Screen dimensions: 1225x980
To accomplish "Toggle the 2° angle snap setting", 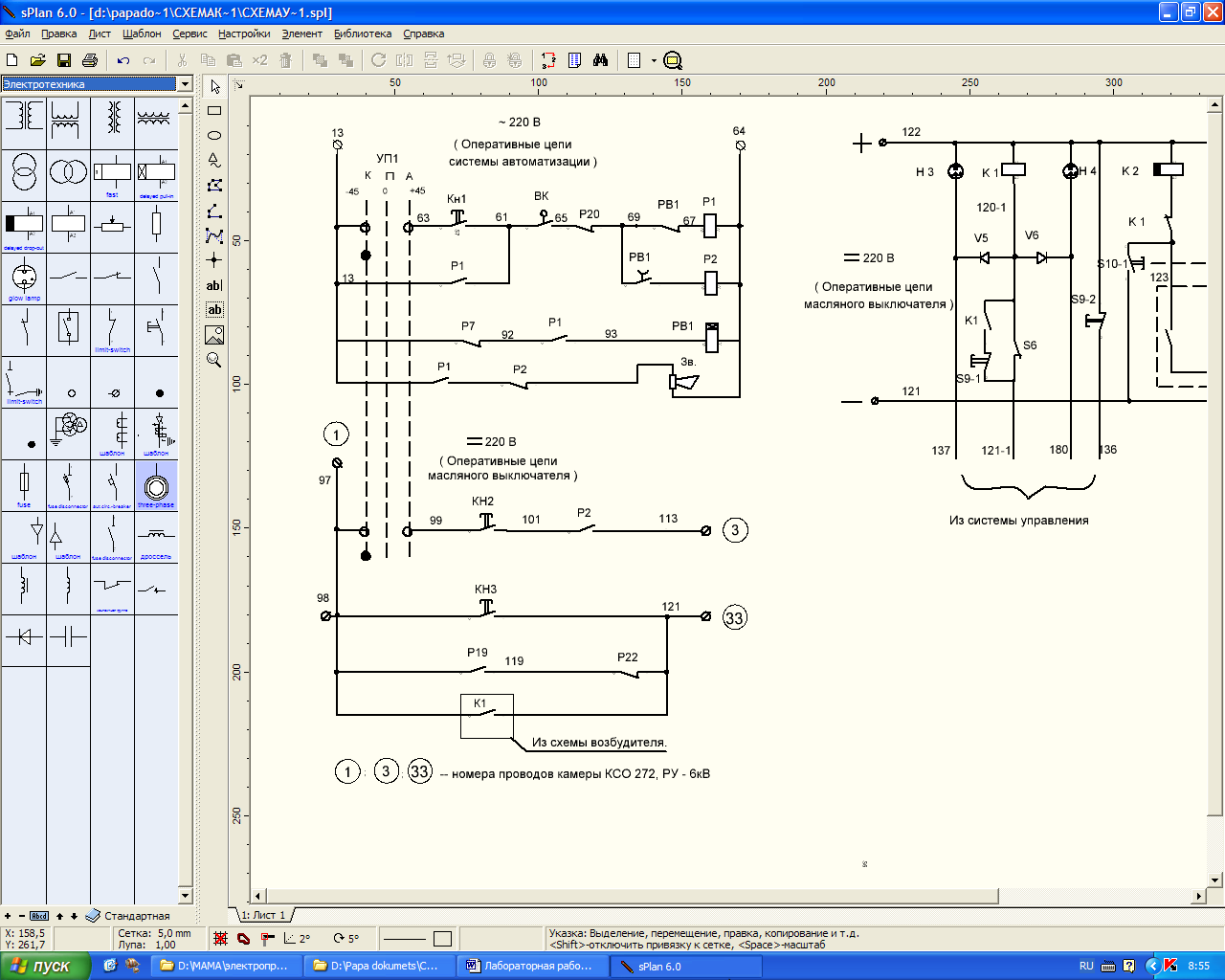I will tap(298, 939).
